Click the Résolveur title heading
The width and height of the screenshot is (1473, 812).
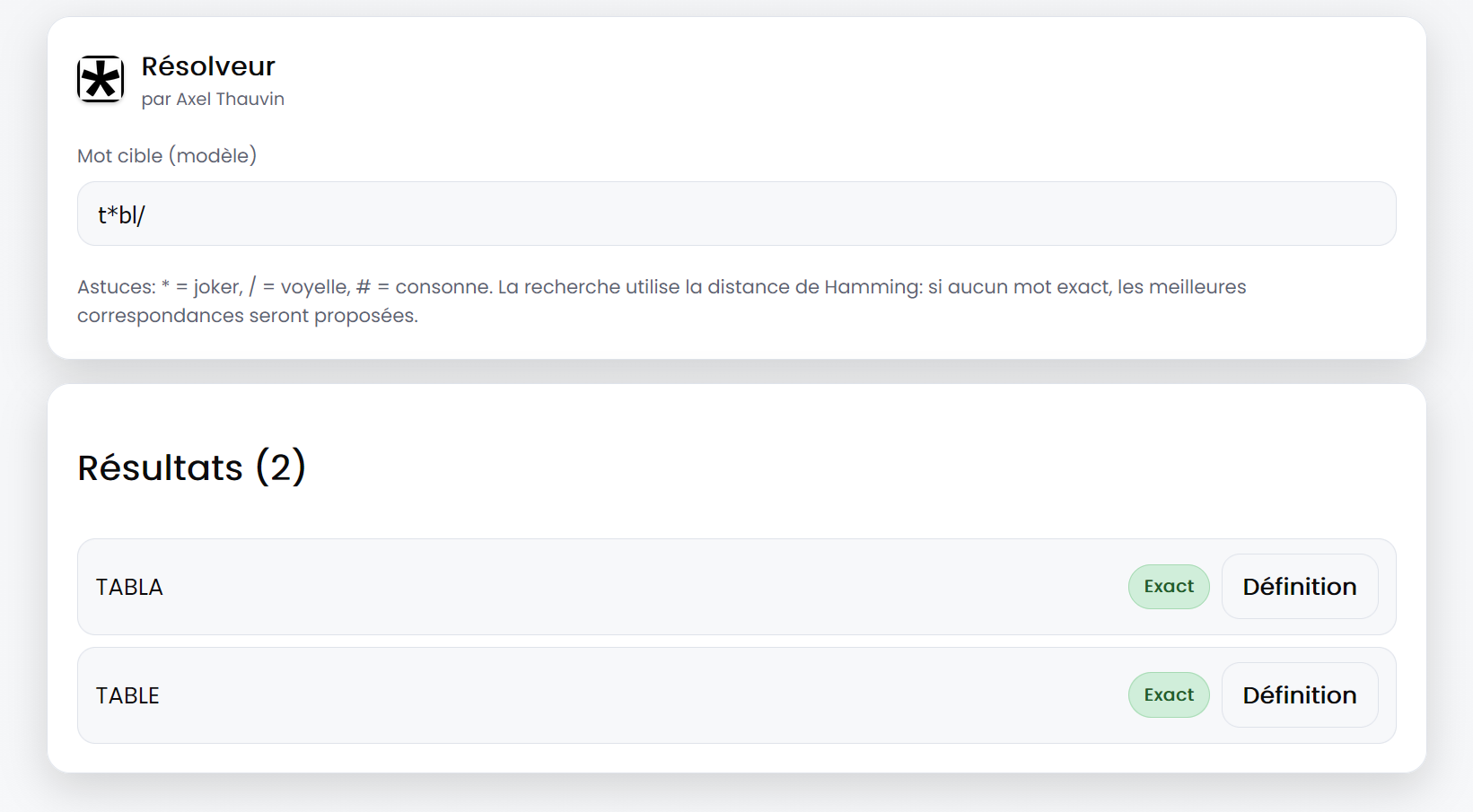[x=208, y=65]
